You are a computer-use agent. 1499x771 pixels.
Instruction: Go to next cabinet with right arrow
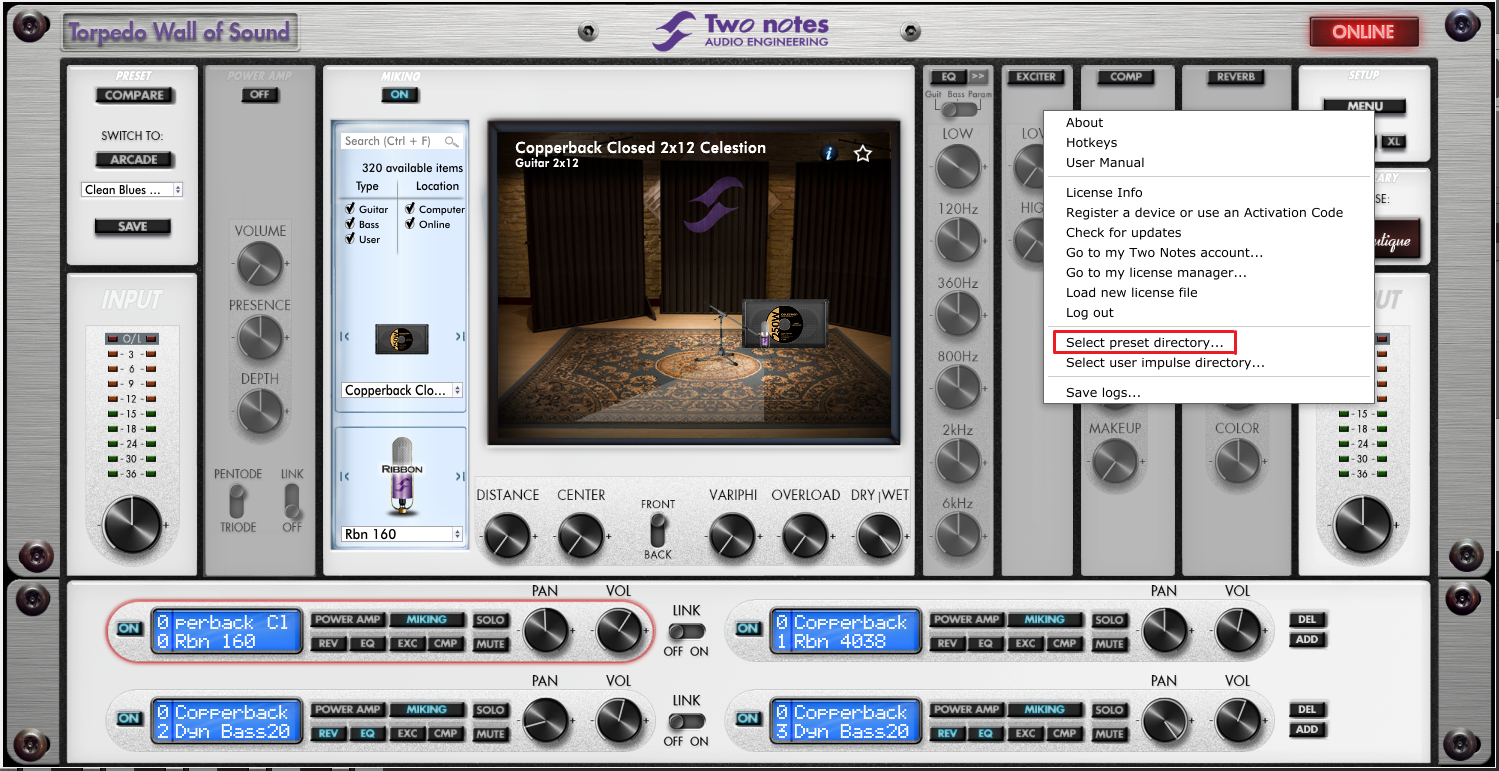(460, 337)
